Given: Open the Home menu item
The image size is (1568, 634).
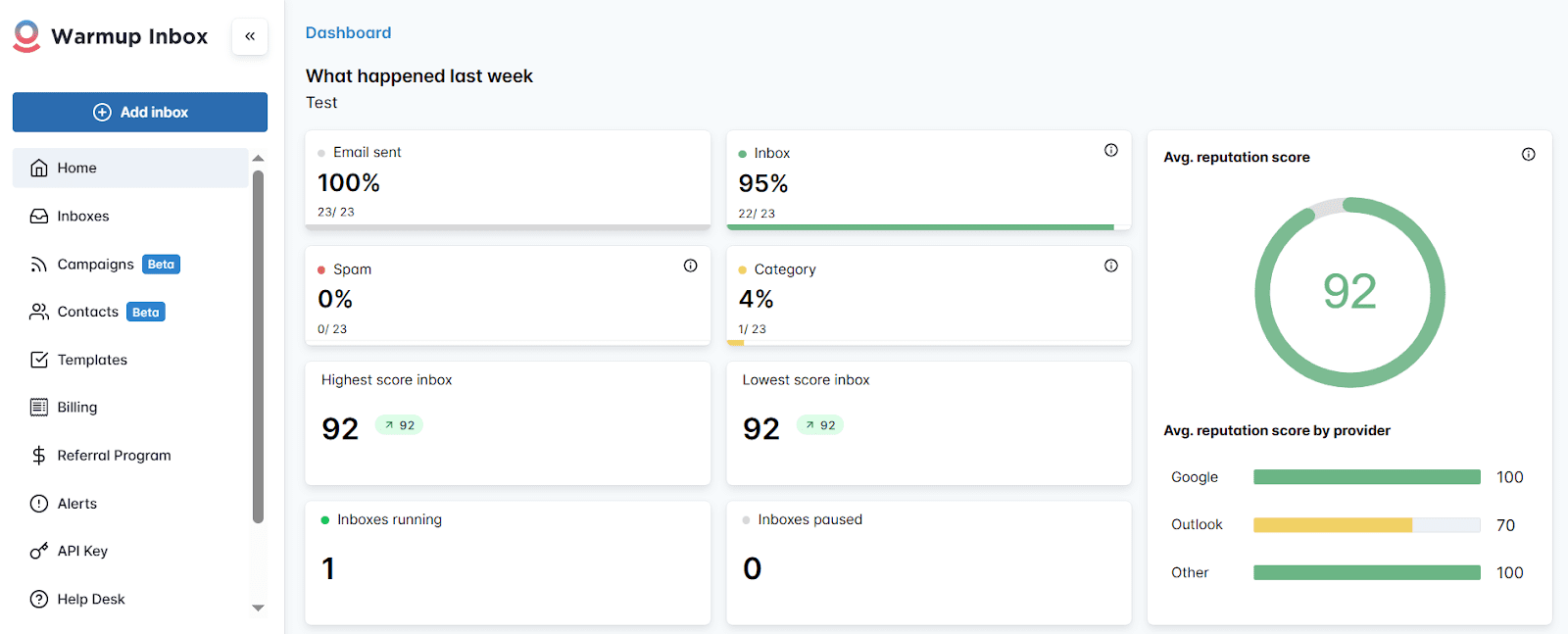Looking at the screenshot, I should tap(76, 168).
